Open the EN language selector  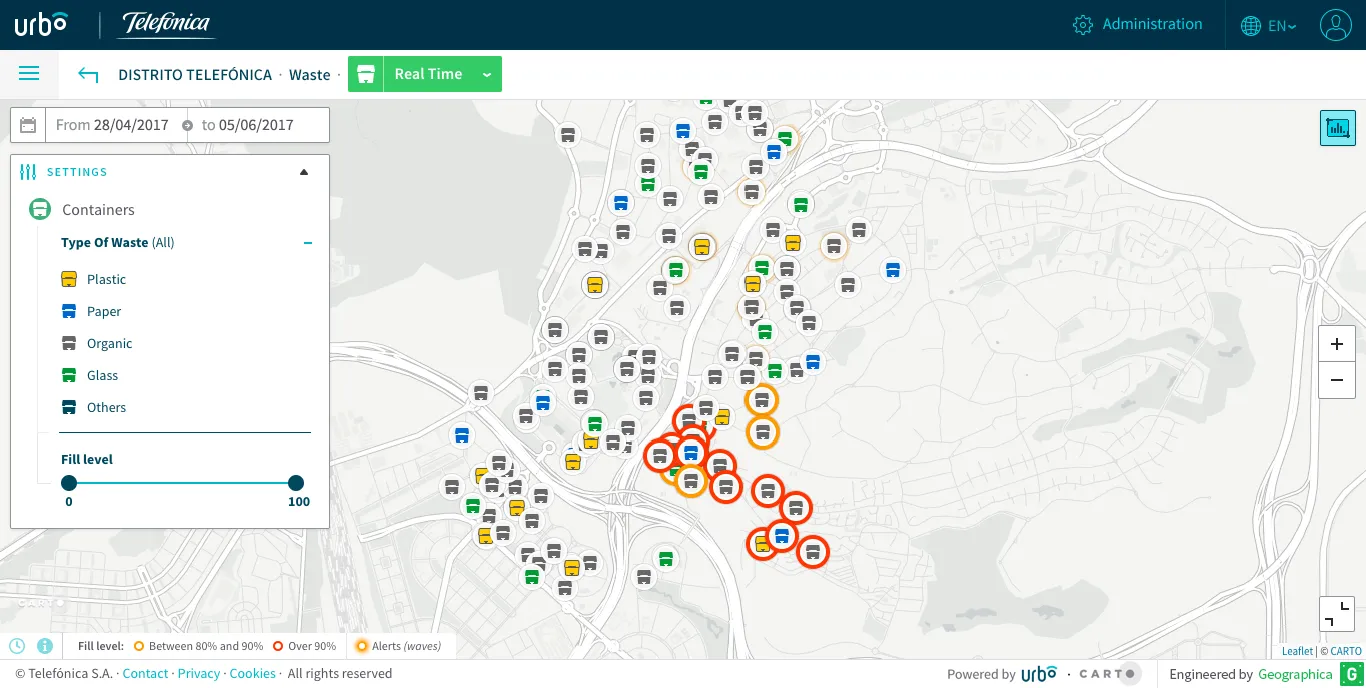pyautogui.click(x=1269, y=26)
